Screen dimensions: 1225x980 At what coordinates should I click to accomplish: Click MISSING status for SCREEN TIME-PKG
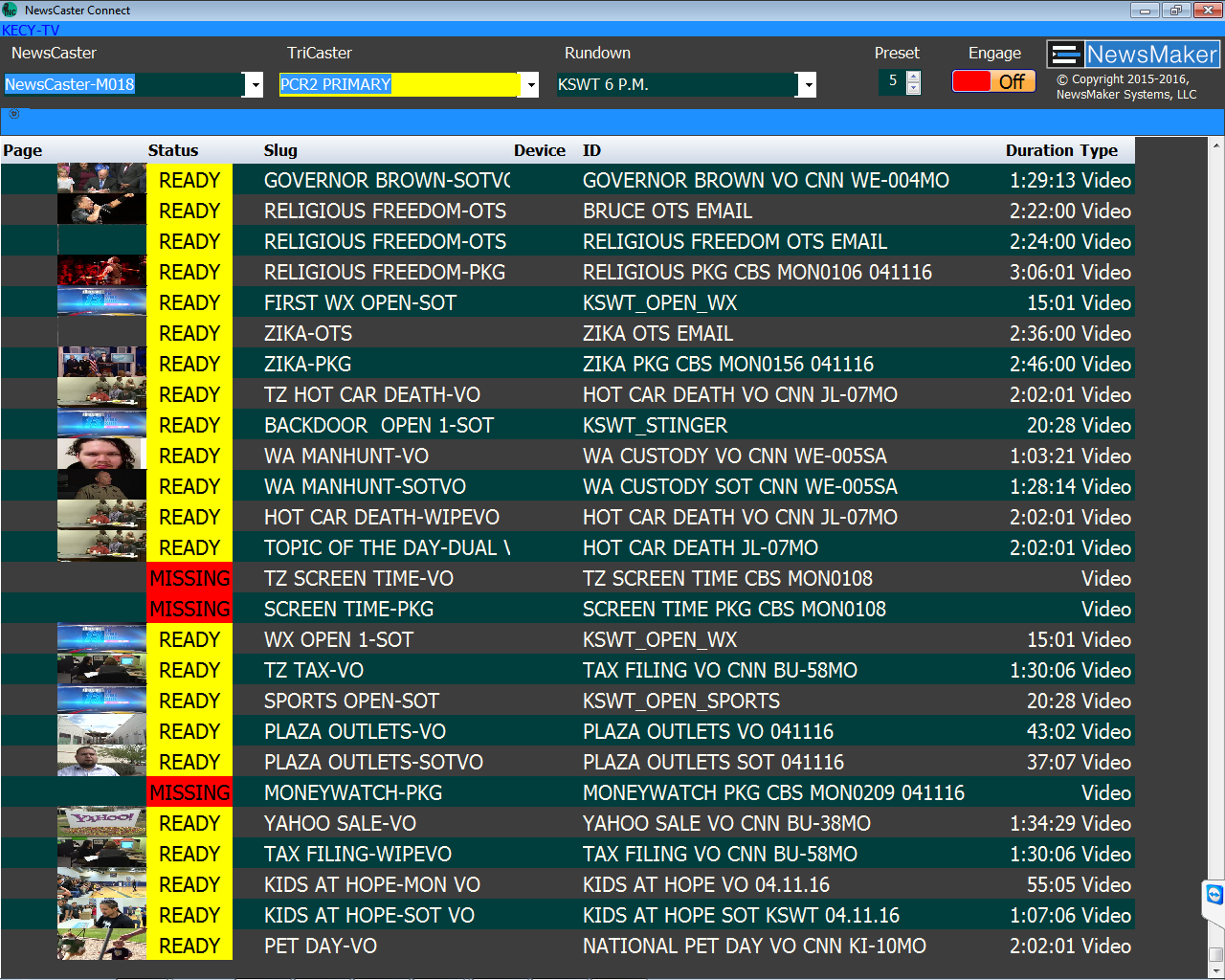point(189,609)
